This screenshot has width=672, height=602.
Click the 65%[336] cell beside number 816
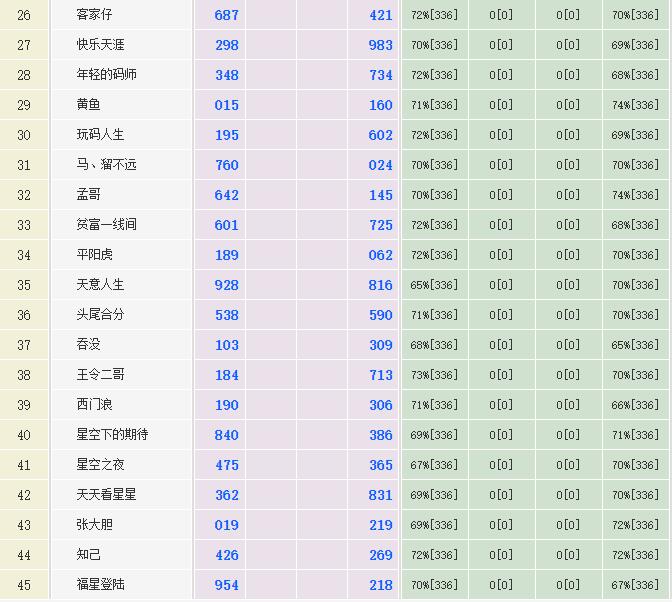[x=434, y=285]
